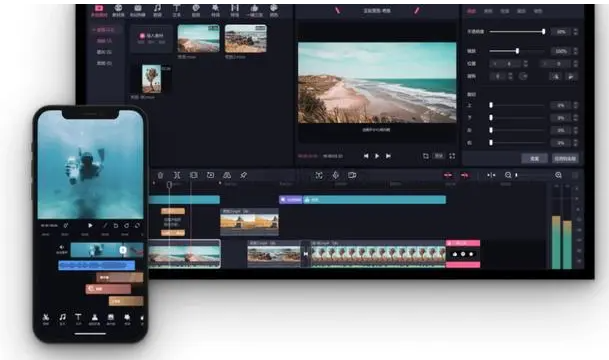609x360 pixels.
Task: Switch to the first tab in properties panel
Action: (x=471, y=11)
